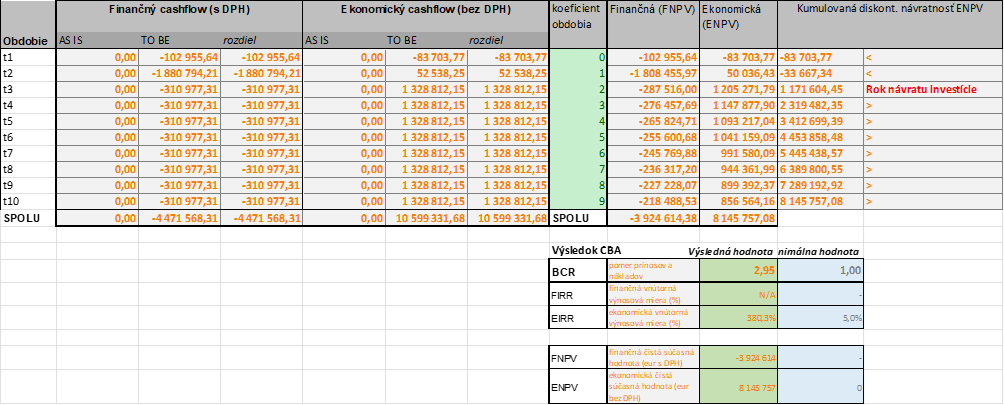Viewport: 1004px width, 405px height.
Task: Click the red 'Rok návratu investície' cell
Action: pyautogui.click(x=932, y=89)
